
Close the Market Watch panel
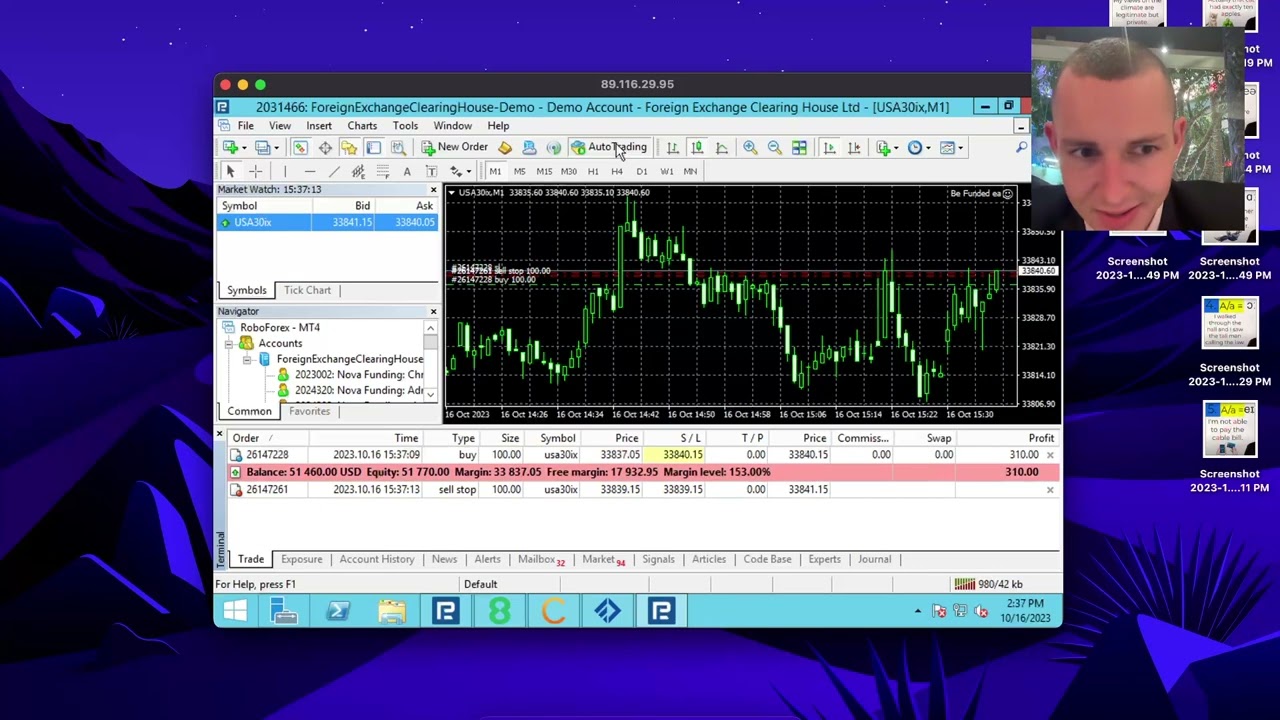[x=433, y=190]
